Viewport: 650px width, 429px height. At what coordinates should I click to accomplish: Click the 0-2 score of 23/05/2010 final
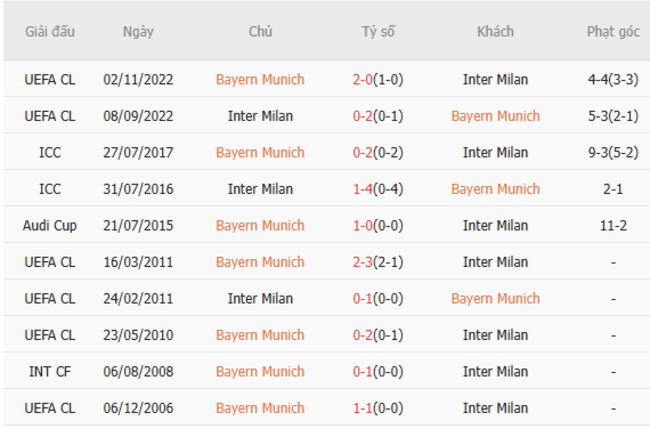point(366,335)
